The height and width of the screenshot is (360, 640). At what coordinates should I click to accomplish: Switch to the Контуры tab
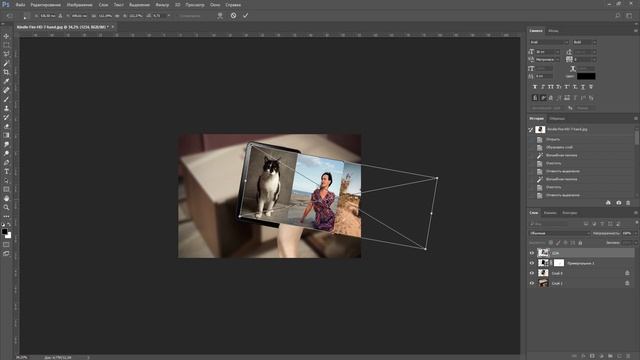point(569,213)
